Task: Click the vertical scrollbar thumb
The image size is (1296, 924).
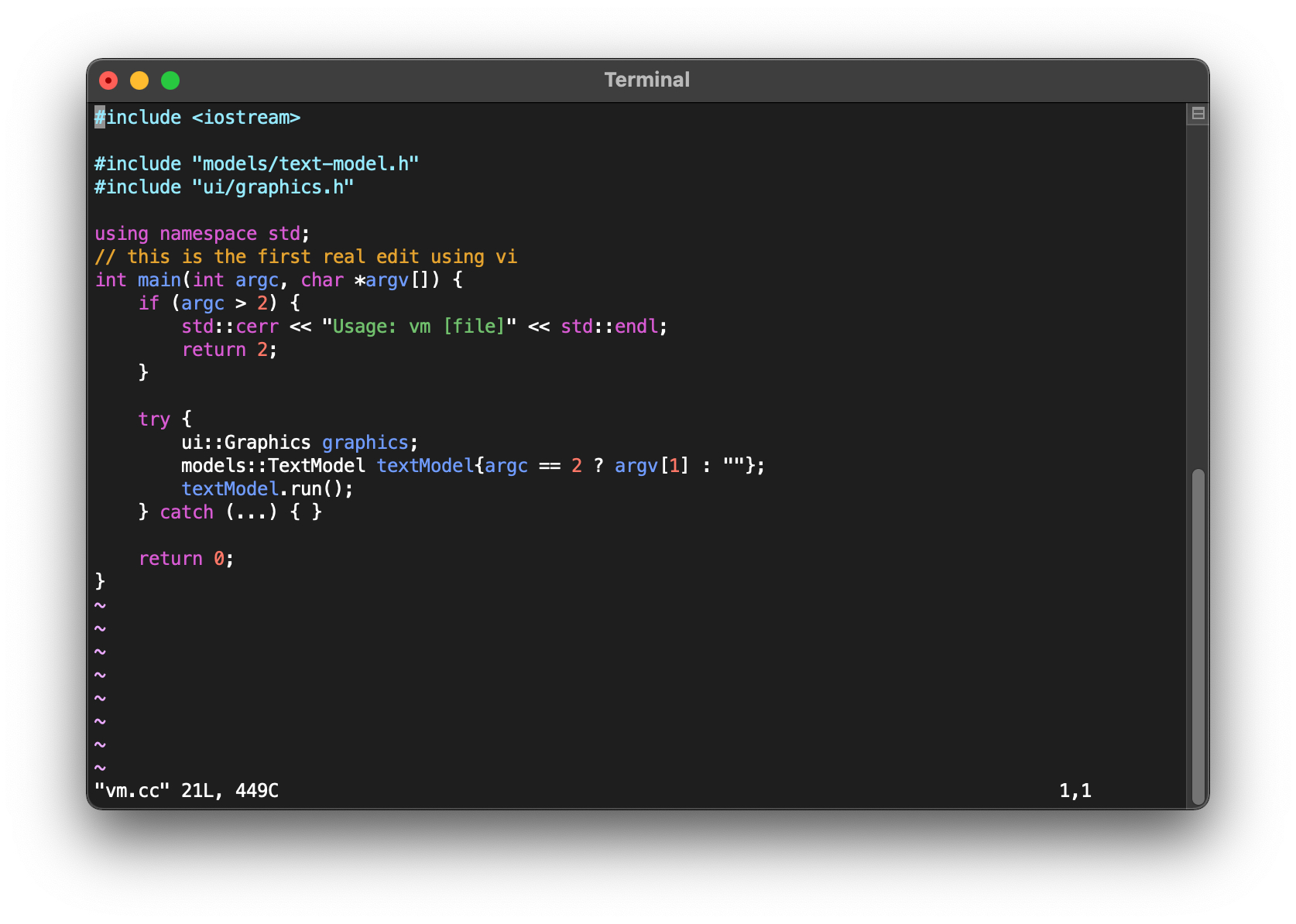Action: pos(1198,637)
